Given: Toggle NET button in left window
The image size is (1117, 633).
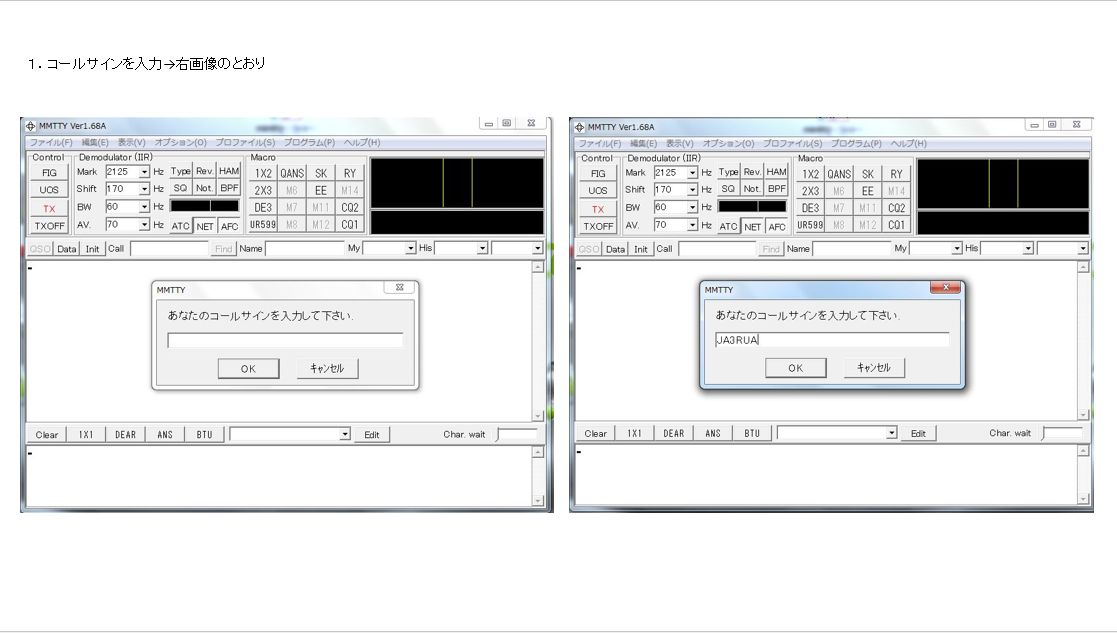Looking at the screenshot, I should (x=204, y=226).
